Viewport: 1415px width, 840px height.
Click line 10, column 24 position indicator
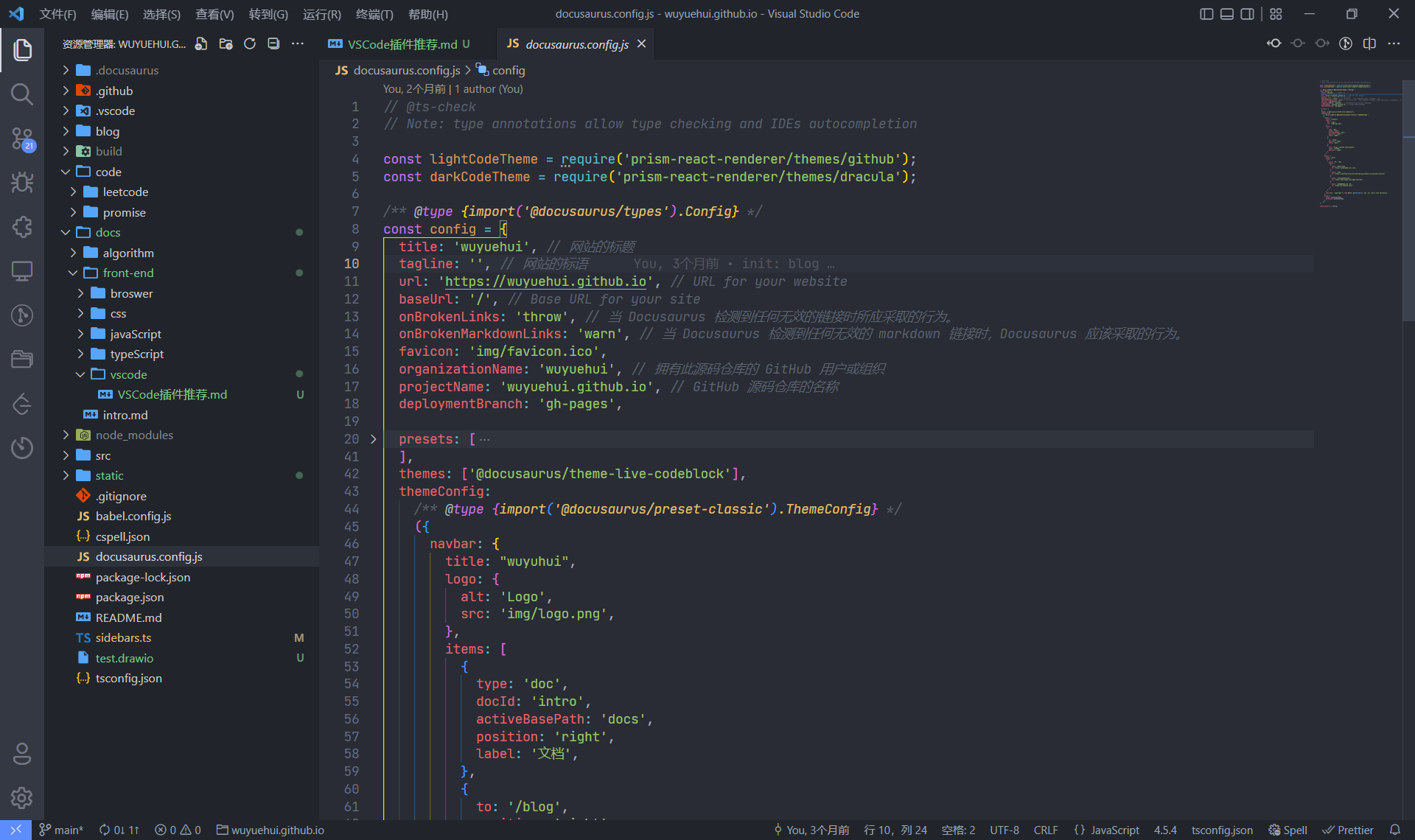coord(895,830)
